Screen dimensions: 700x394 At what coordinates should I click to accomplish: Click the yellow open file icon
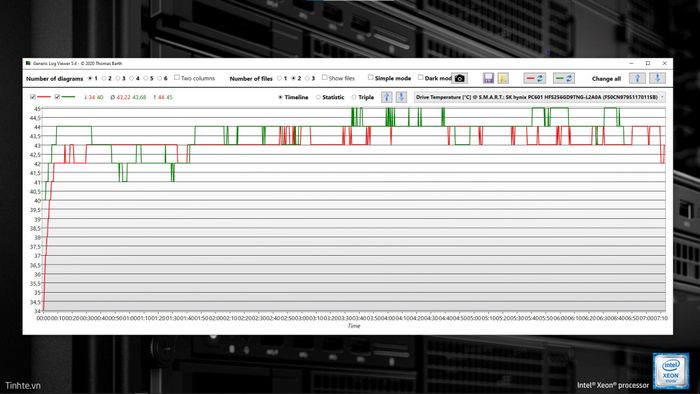tap(503, 79)
